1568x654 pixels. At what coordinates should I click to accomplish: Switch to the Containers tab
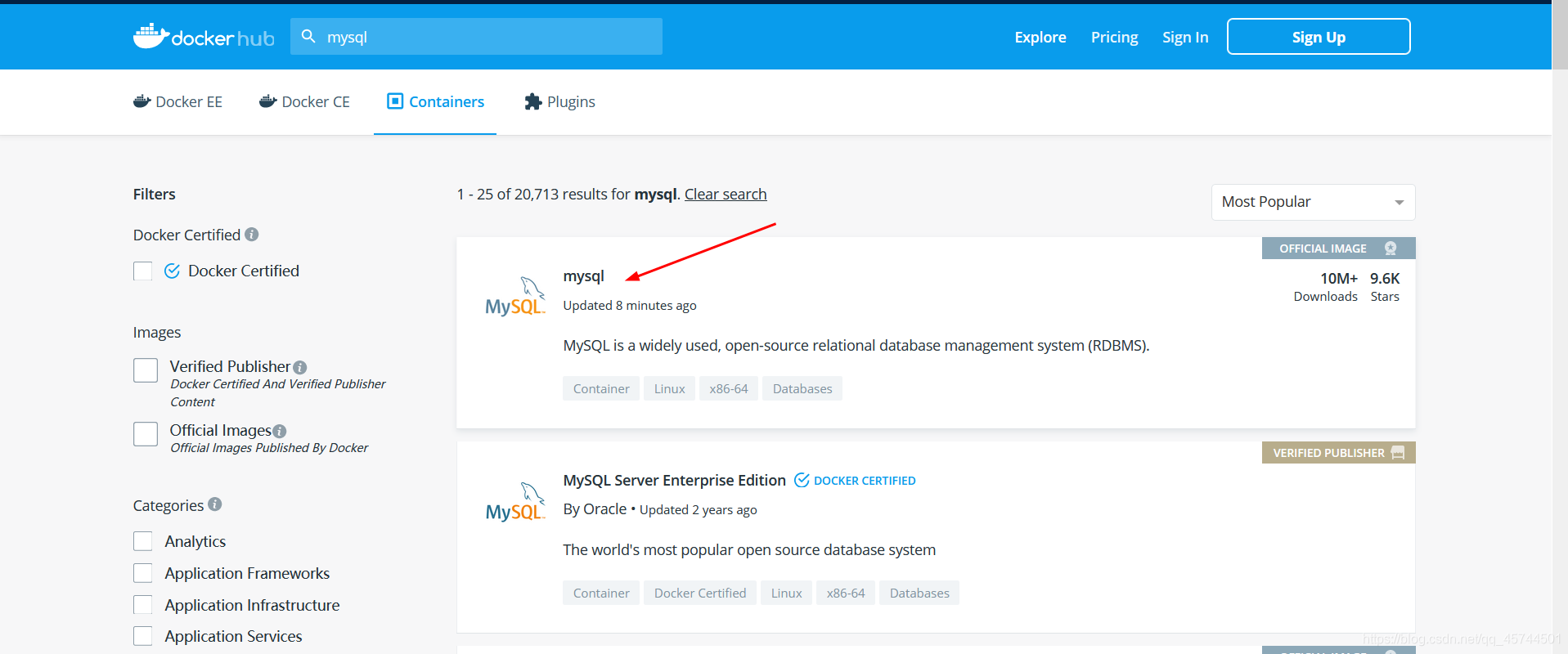point(435,101)
